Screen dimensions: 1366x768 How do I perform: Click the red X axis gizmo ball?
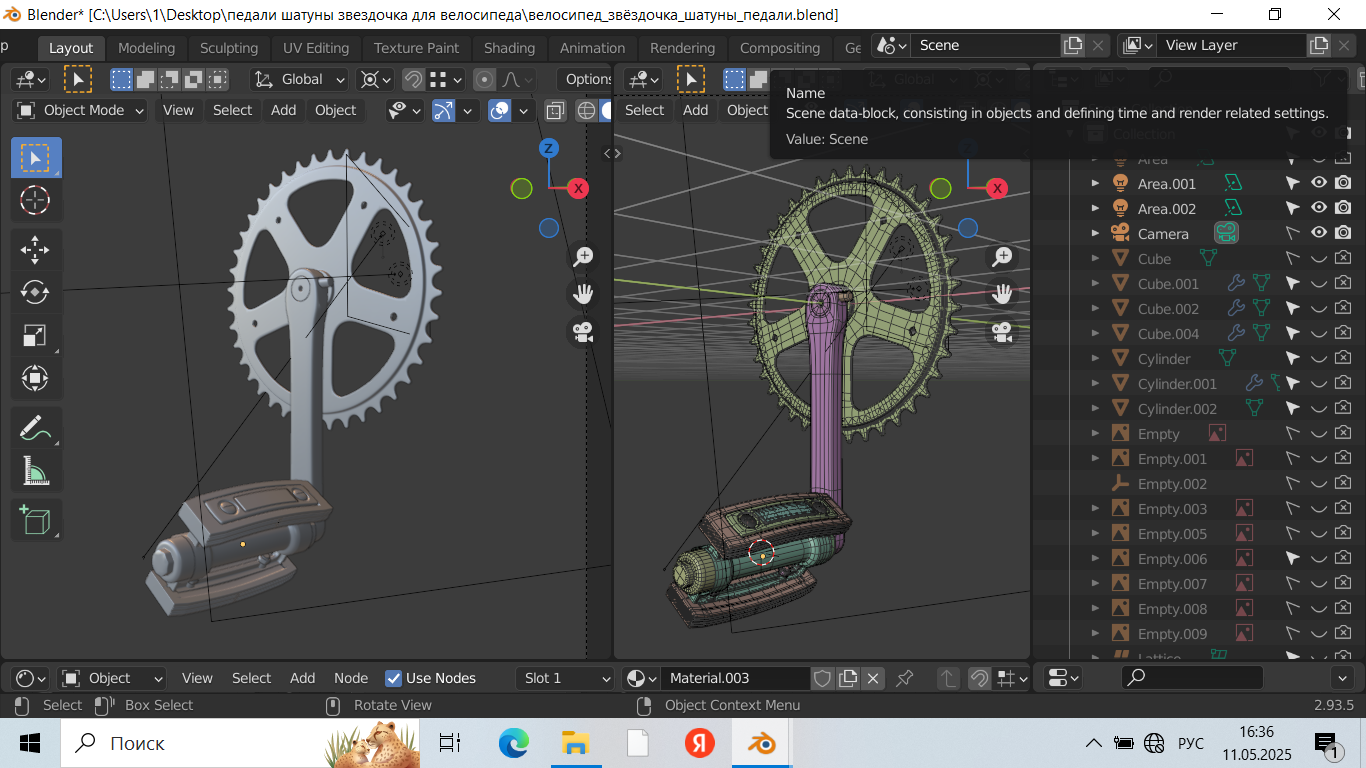click(x=577, y=188)
